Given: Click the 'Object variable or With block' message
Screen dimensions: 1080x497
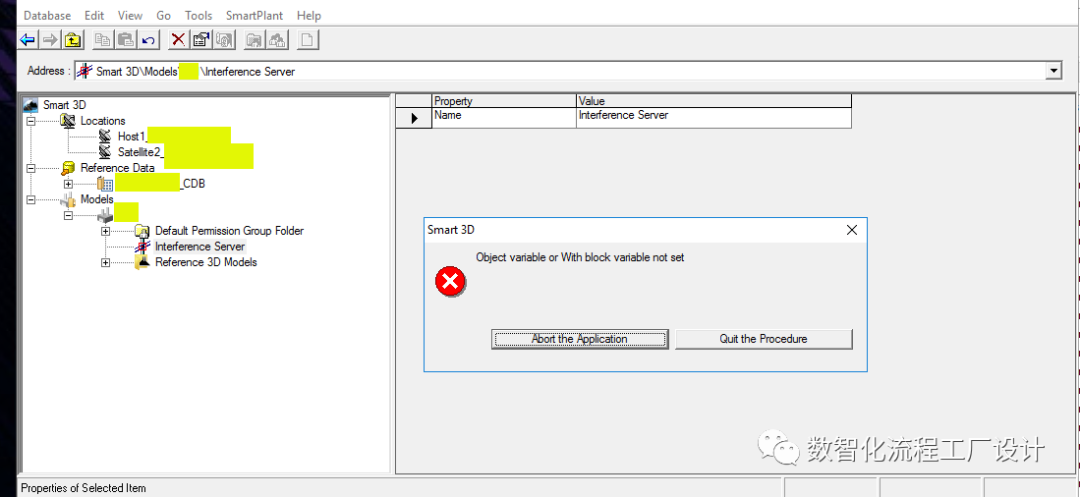Looking at the screenshot, I should point(580,257).
